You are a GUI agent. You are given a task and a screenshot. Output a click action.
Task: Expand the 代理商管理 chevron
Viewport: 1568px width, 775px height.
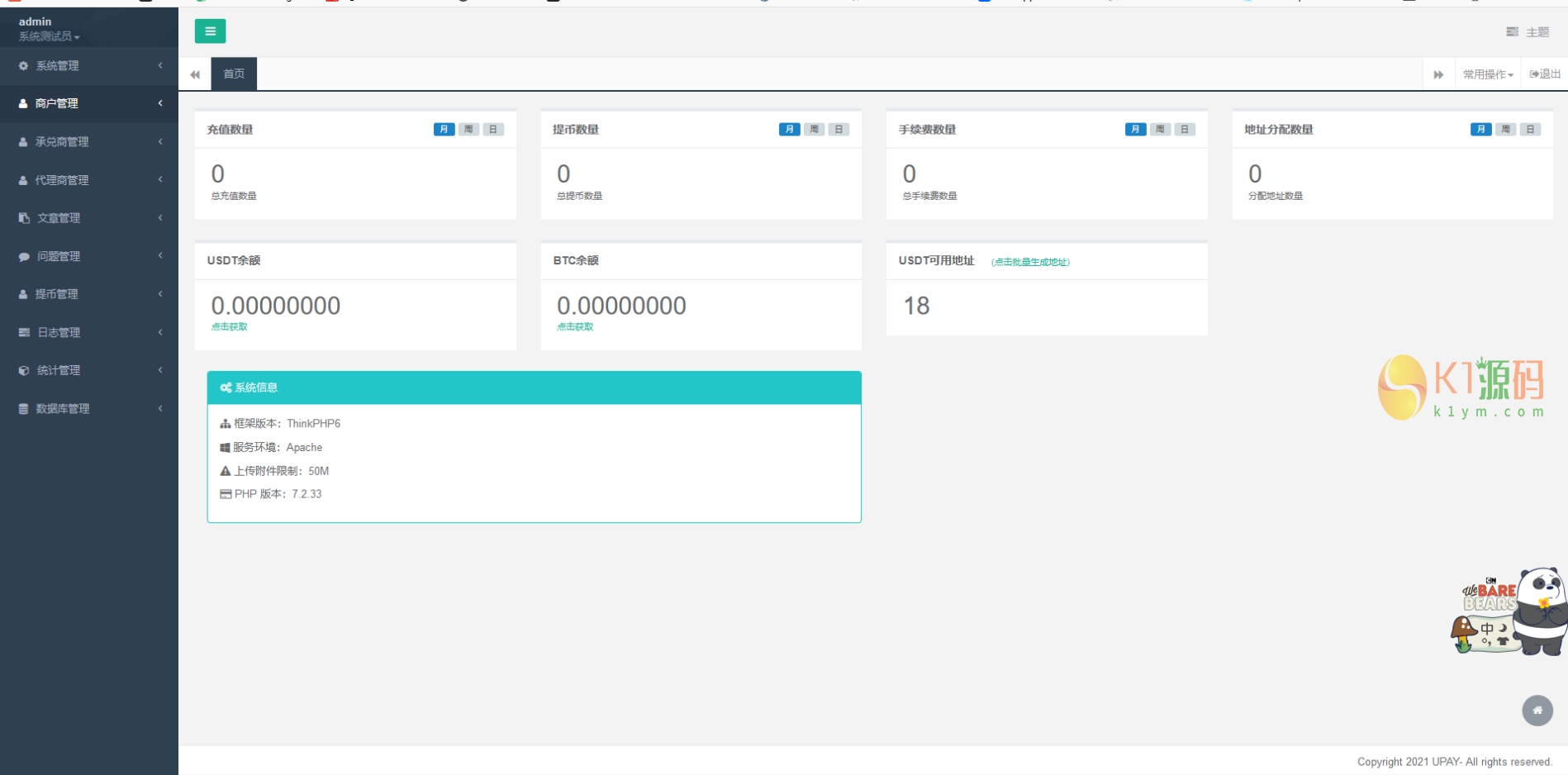click(x=160, y=179)
